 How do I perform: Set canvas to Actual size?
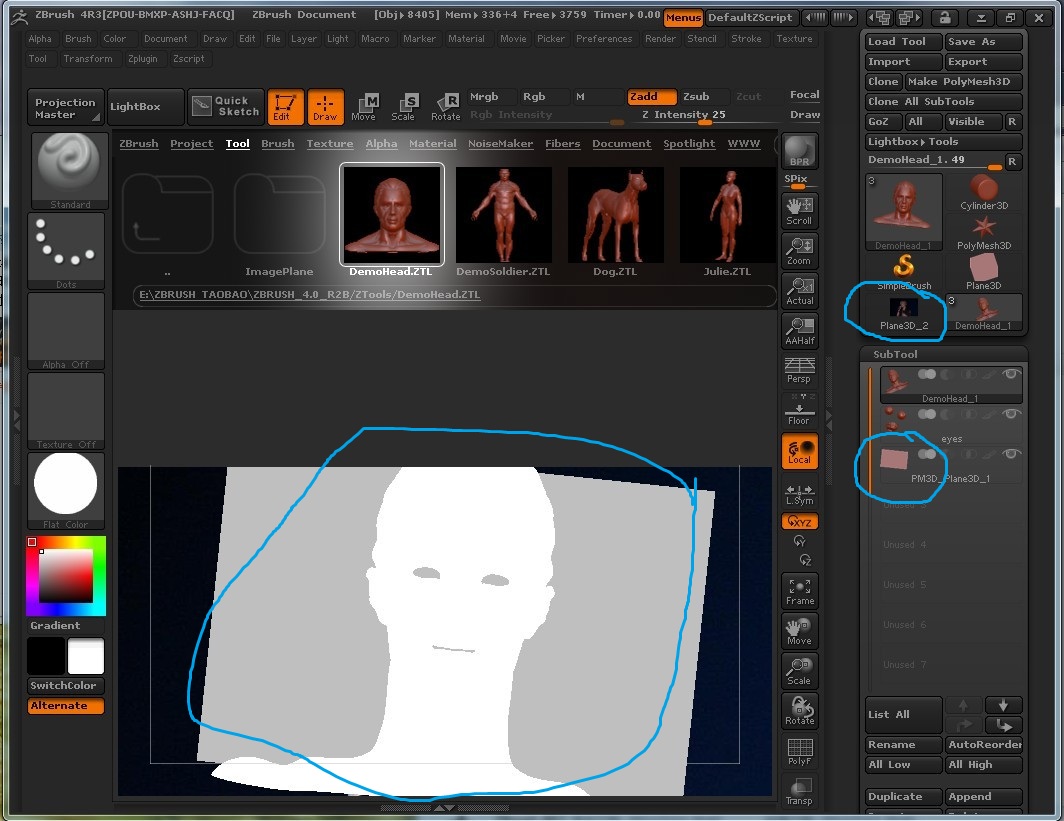(799, 291)
